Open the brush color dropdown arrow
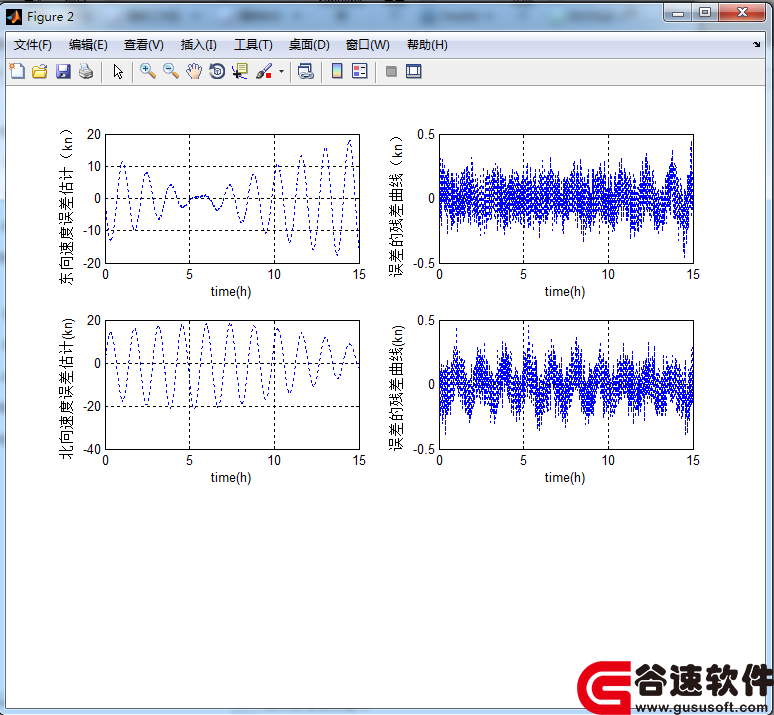Image resolution: width=774 pixels, height=715 pixels. coord(281,72)
